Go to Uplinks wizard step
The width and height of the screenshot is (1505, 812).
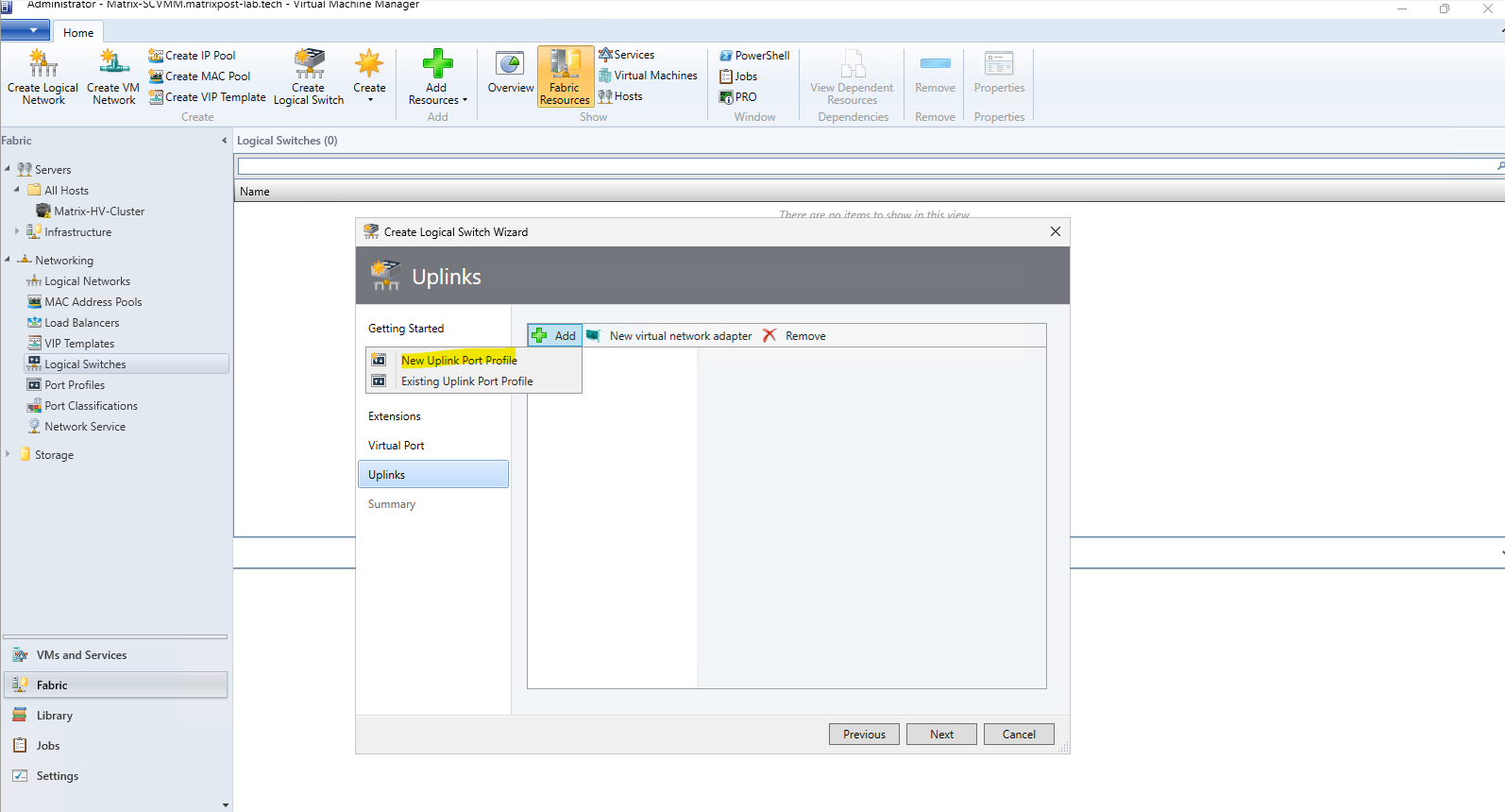433,474
